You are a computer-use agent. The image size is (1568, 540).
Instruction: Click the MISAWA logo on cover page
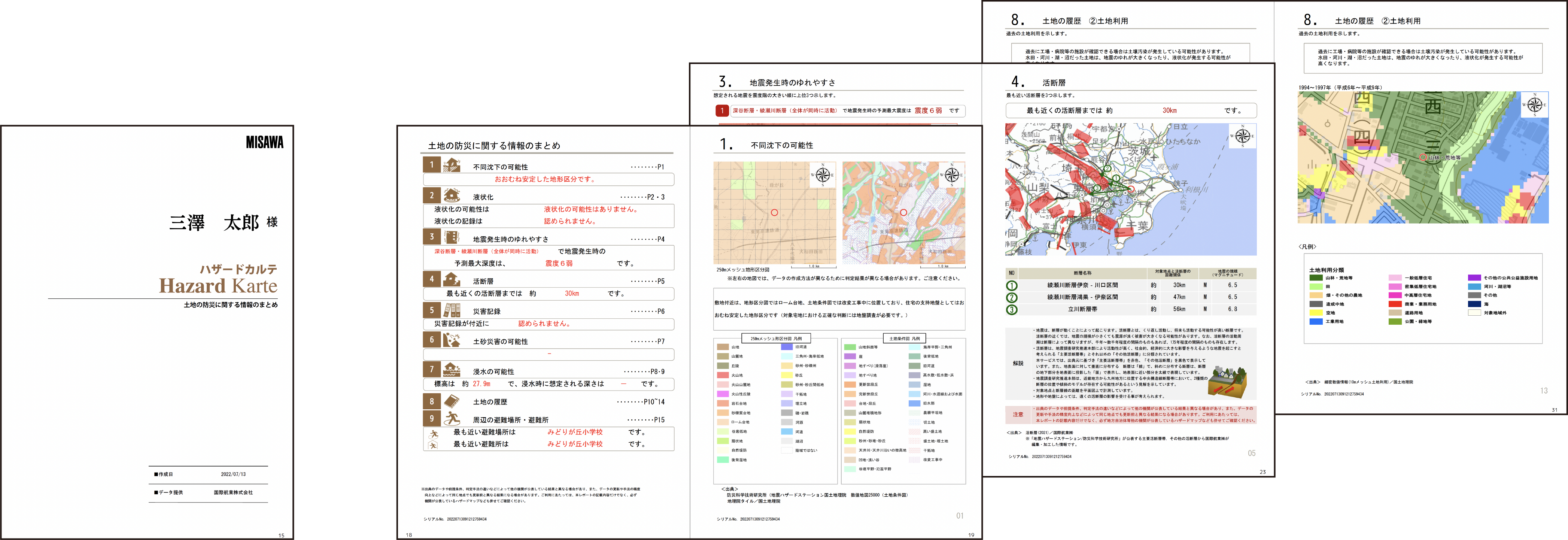[265, 142]
